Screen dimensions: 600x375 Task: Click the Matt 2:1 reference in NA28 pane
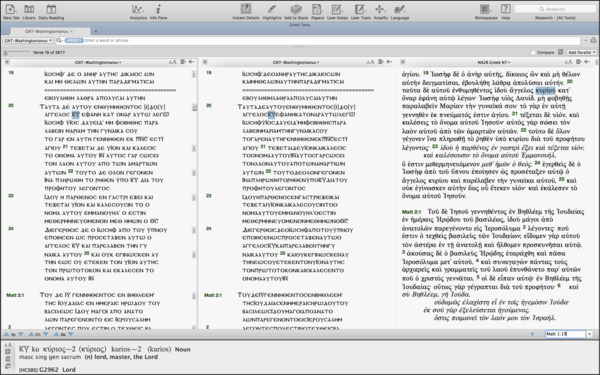point(411,212)
